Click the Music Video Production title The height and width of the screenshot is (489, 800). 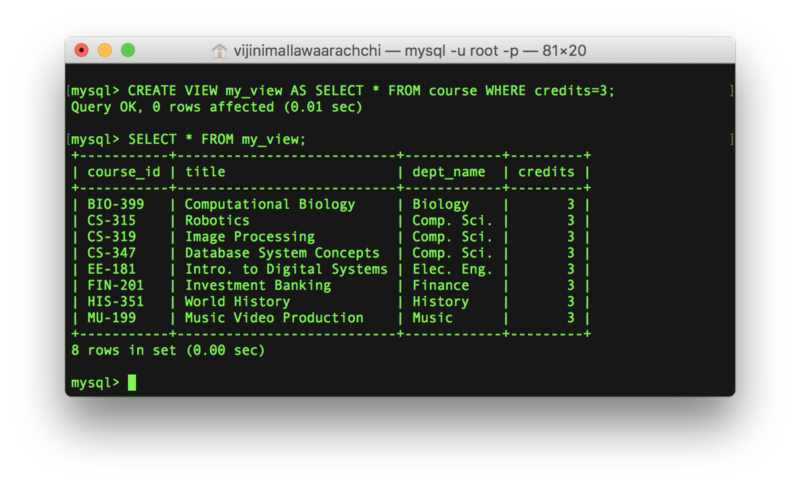[274, 318]
